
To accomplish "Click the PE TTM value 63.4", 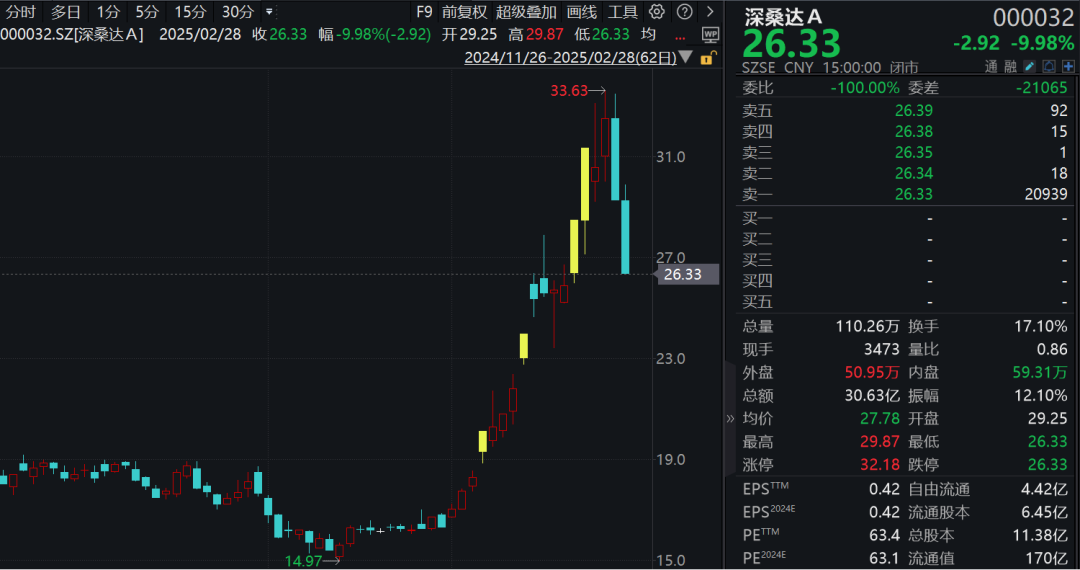I will tap(884, 535).
